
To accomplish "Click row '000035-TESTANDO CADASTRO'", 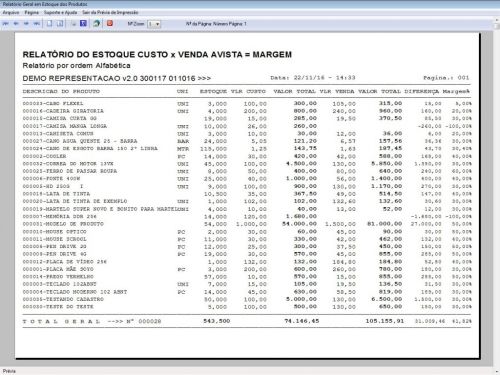I will [x=247, y=299].
